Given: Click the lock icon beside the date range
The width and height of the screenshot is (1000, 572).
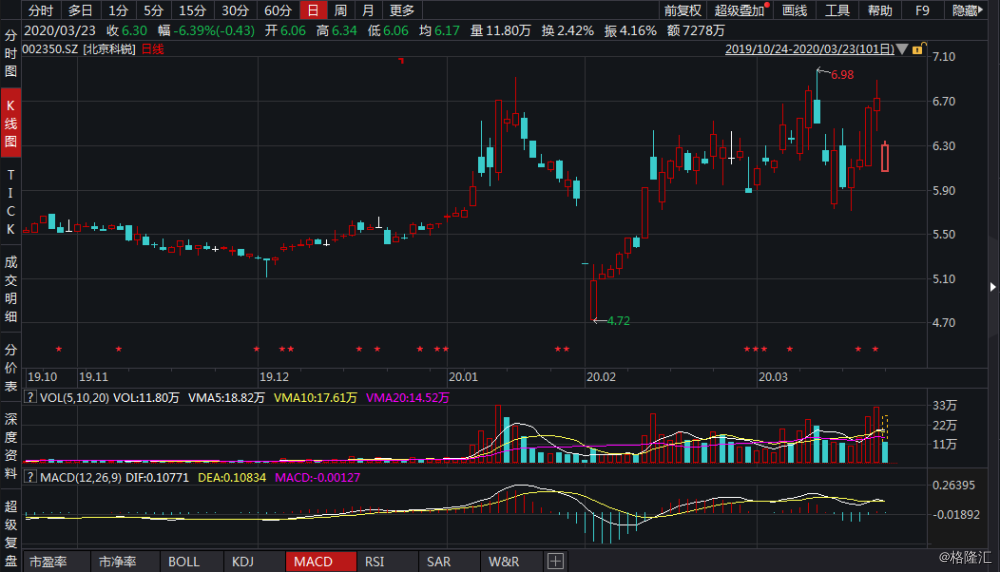Looking at the screenshot, I should (x=917, y=48).
